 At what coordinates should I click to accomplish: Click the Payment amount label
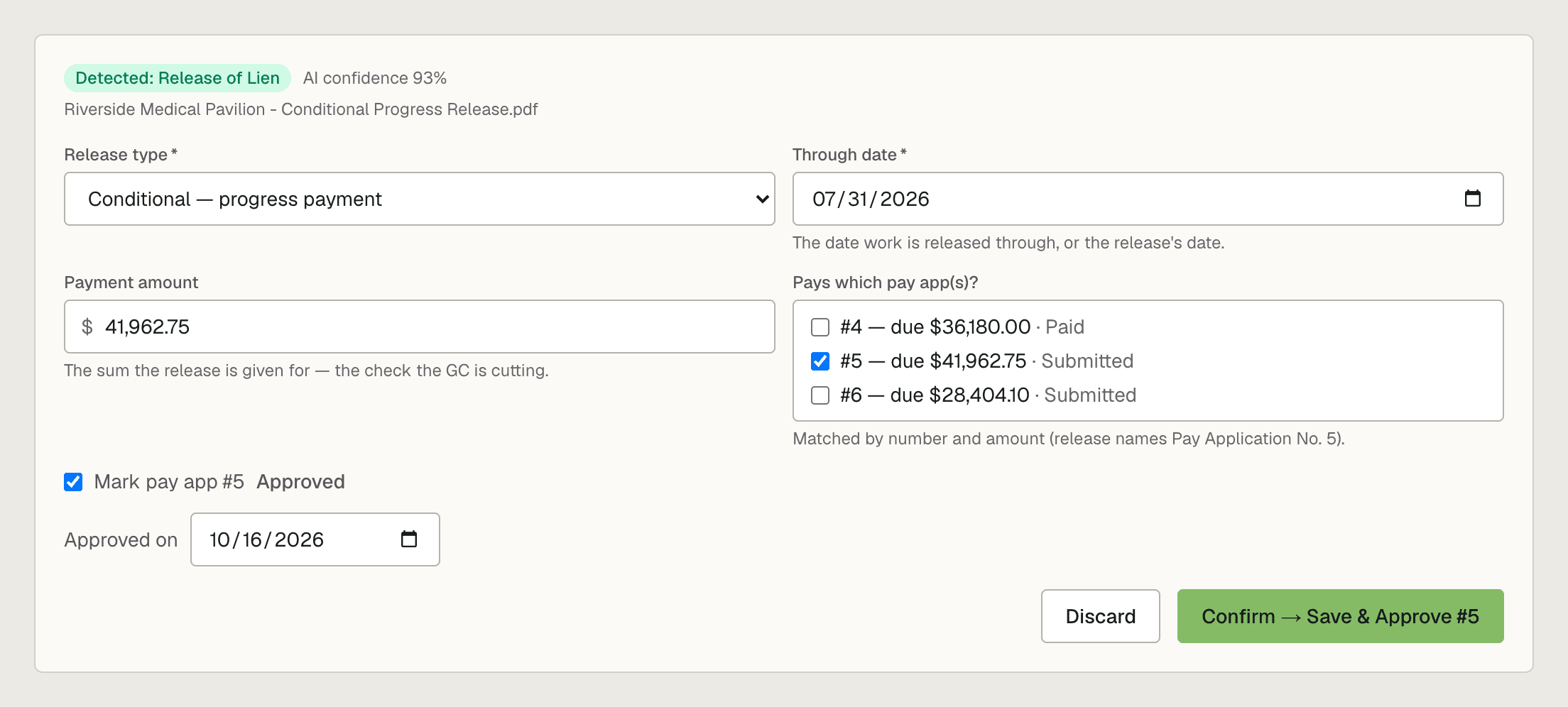[x=131, y=283]
